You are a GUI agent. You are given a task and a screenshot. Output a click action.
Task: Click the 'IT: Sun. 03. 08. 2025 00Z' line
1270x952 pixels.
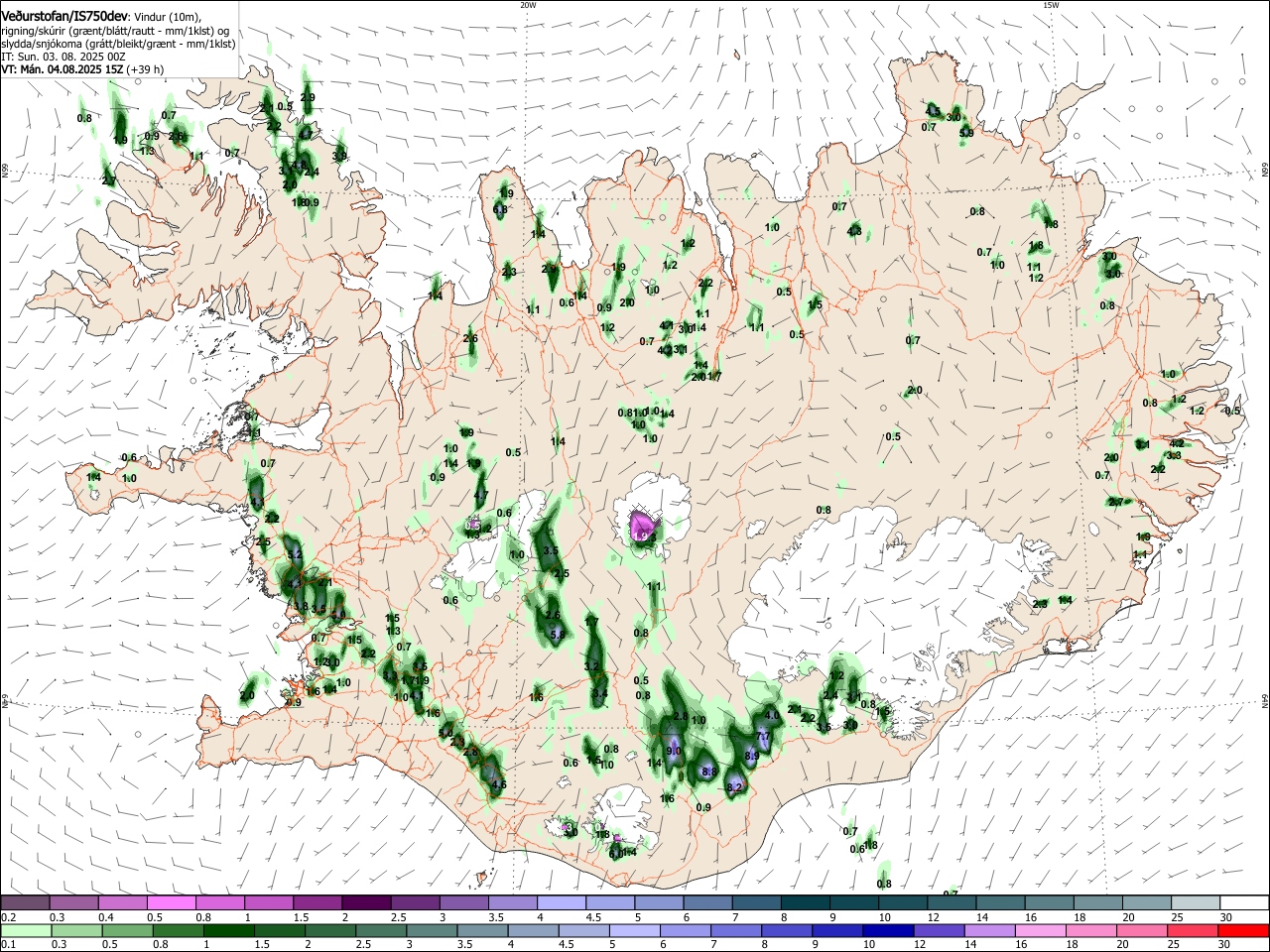63,57
